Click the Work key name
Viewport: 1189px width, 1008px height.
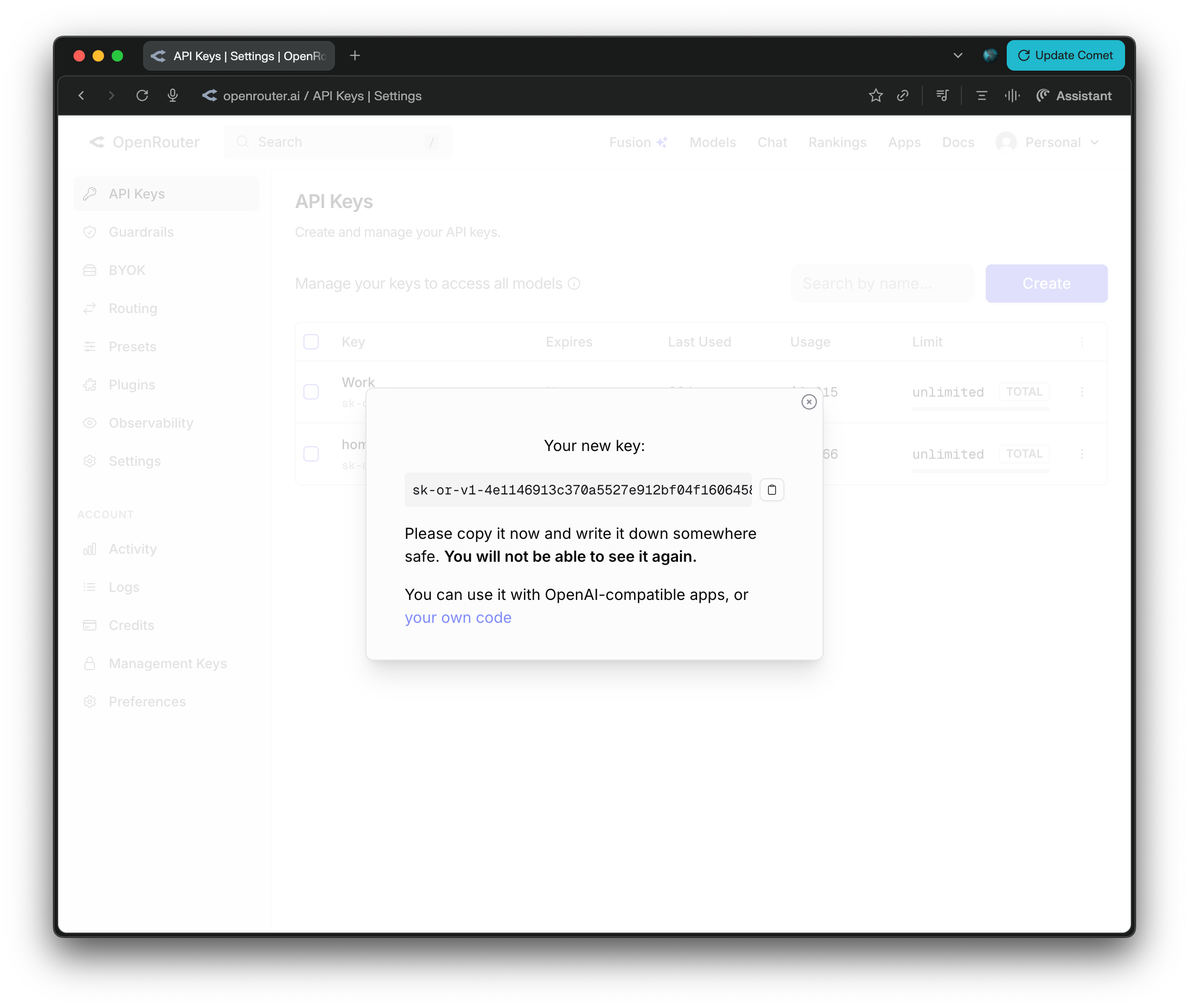click(358, 382)
